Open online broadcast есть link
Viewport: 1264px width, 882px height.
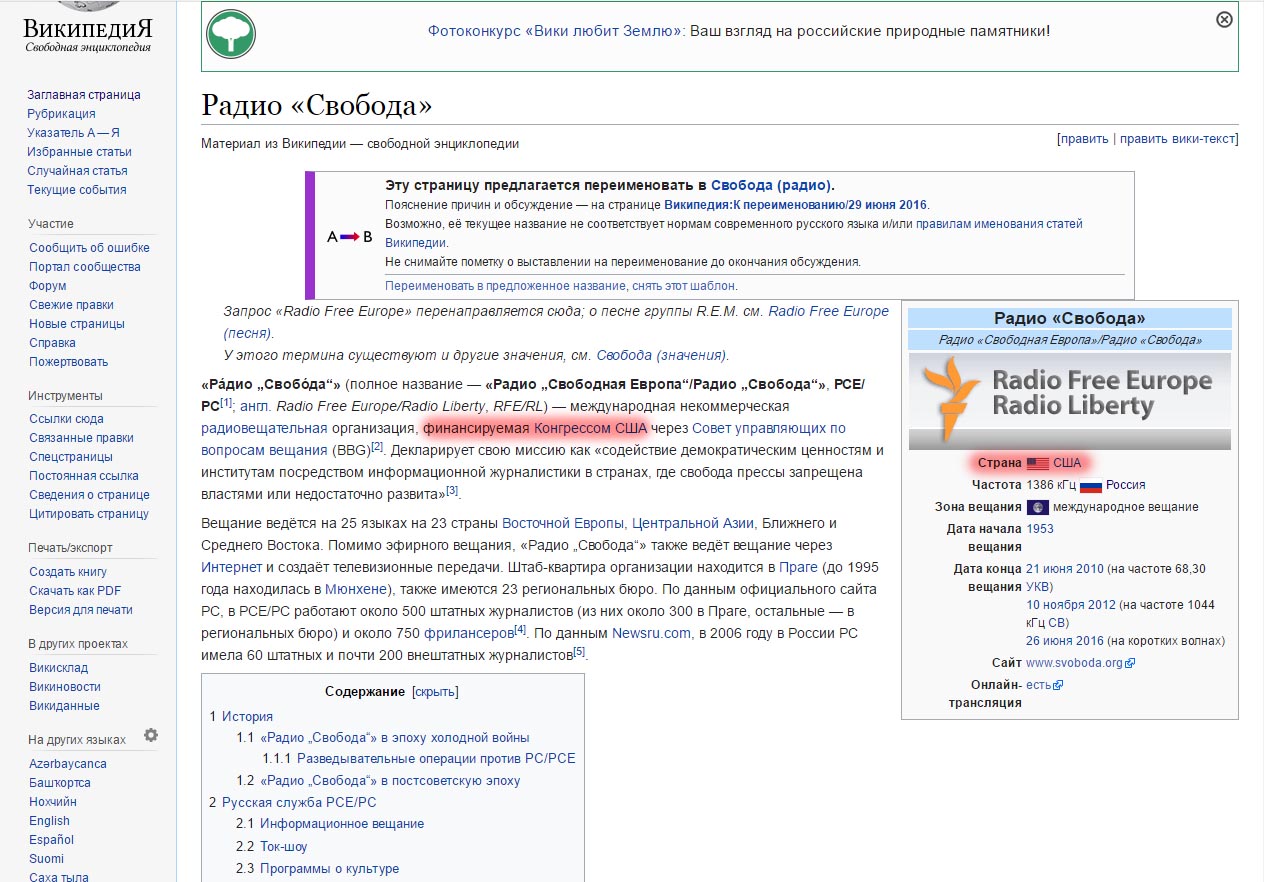pyautogui.click(x=1039, y=685)
